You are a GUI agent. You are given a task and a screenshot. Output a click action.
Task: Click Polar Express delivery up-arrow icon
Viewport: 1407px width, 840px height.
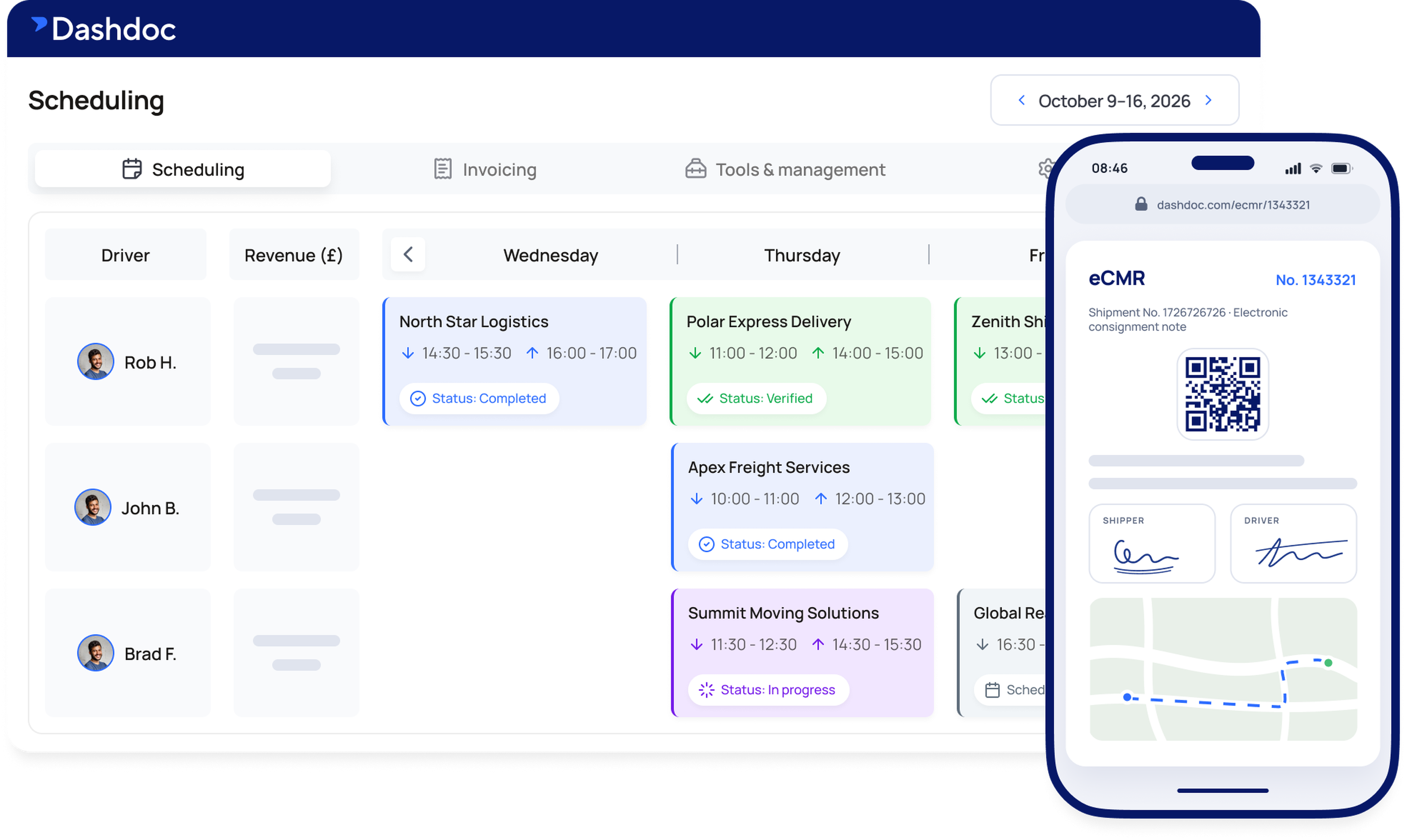click(819, 354)
